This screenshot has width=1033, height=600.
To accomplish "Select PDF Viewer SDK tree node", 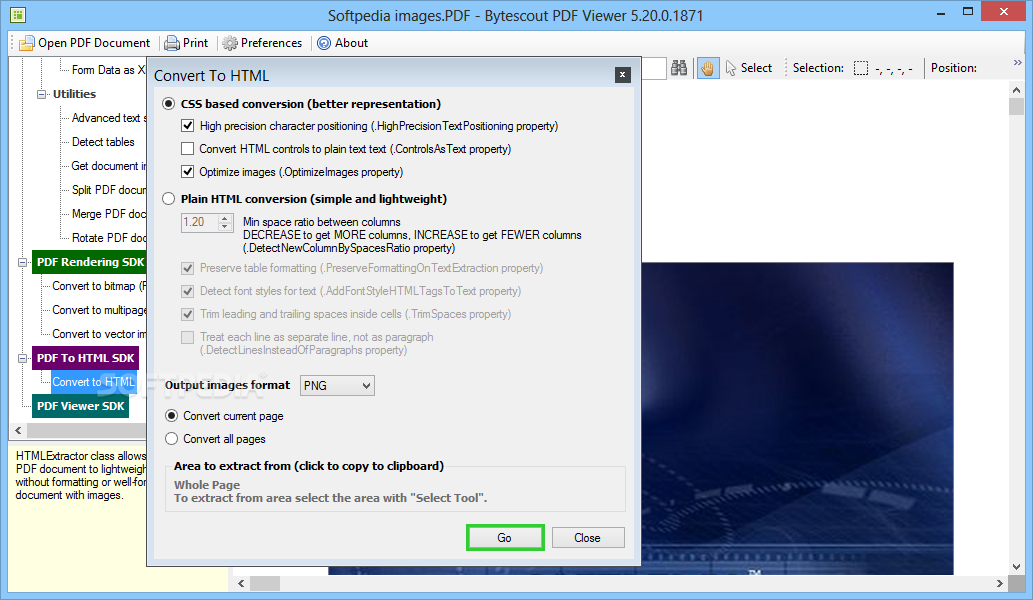I will coord(80,406).
